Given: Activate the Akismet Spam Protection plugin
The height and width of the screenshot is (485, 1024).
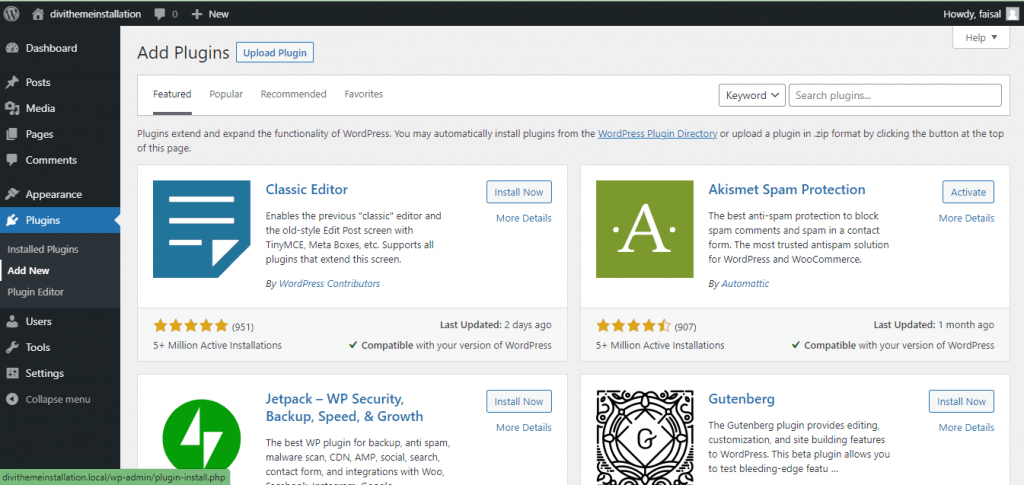Looking at the screenshot, I should click(x=968, y=192).
